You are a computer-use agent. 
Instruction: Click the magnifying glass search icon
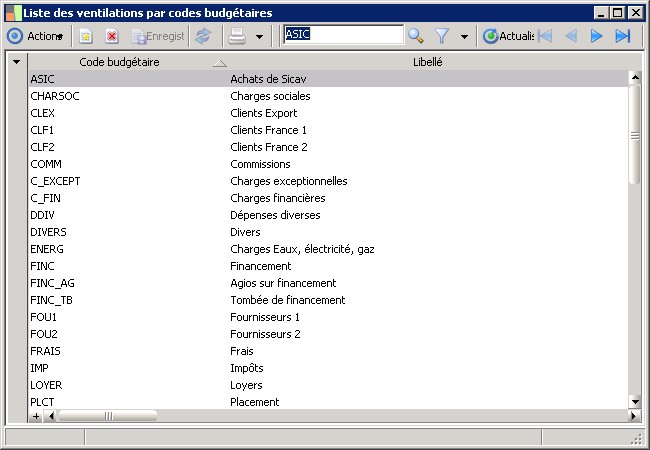[x=416, y=36]
